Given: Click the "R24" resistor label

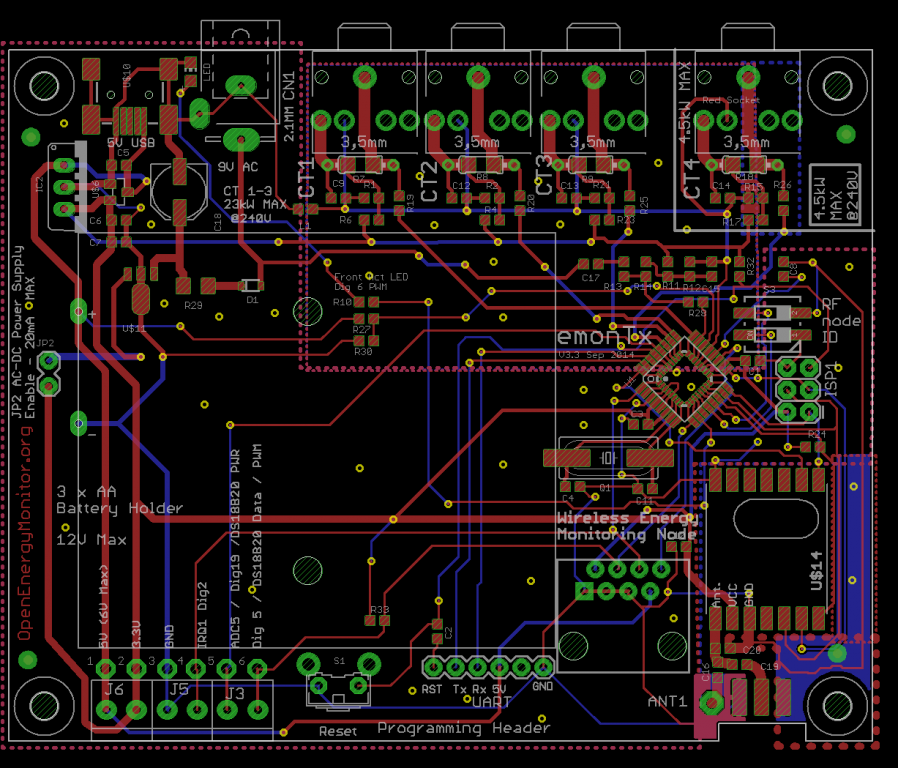Looking at the screenshot, I should click(x=817, y=434).
